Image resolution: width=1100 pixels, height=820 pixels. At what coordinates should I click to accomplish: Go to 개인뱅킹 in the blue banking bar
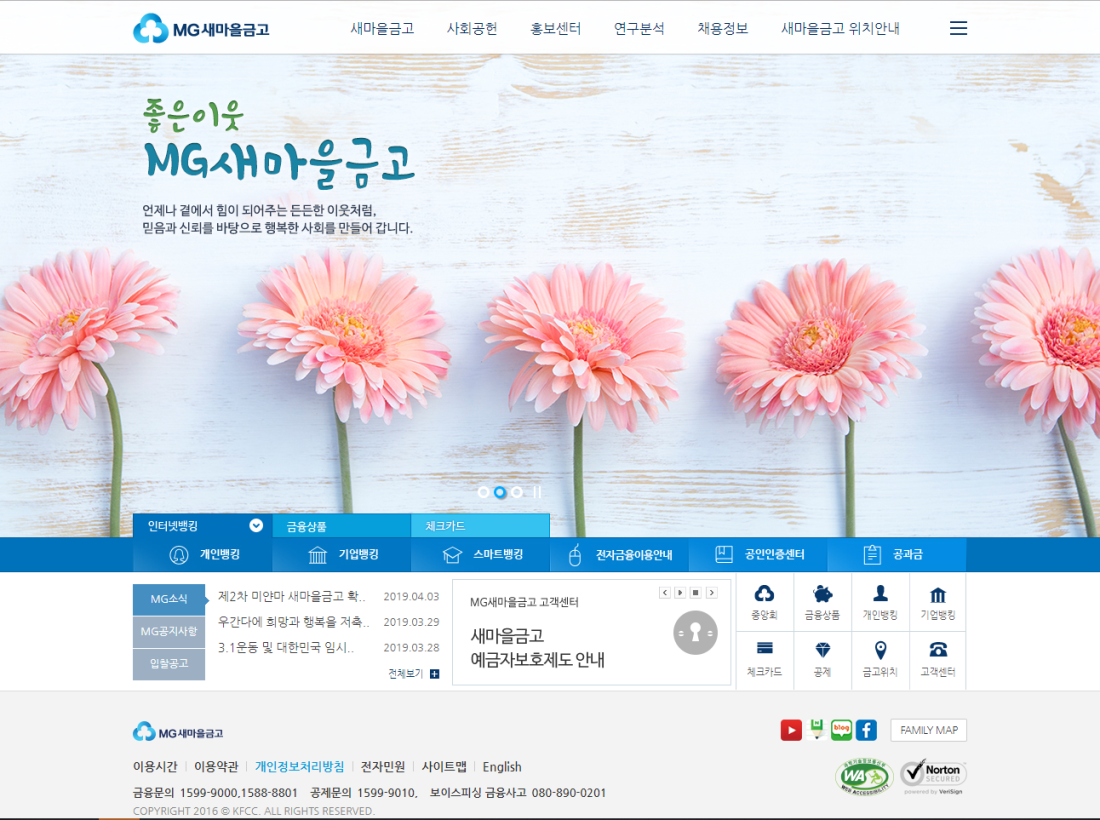pyautogui.click(x=204, y=555)
